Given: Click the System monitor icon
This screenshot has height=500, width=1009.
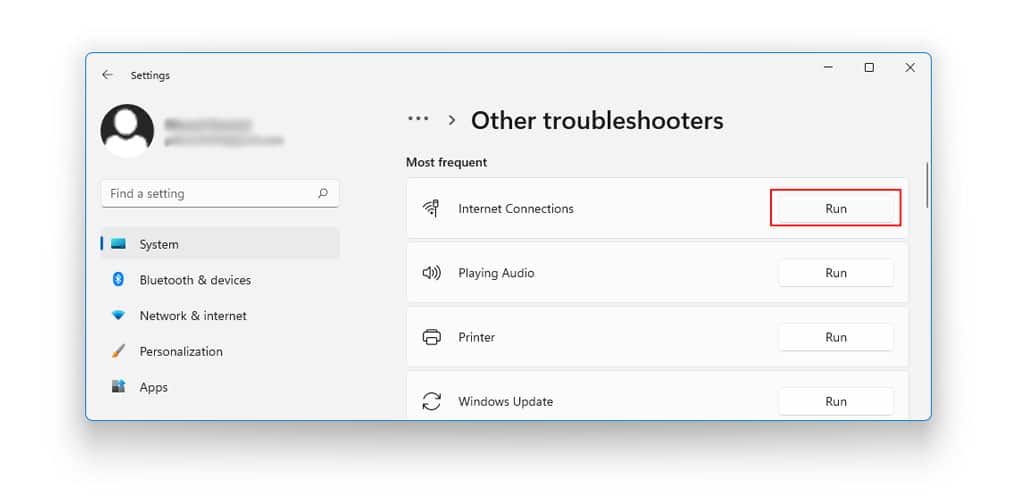Looking at the screenshot, I should (x=118, y=244).
